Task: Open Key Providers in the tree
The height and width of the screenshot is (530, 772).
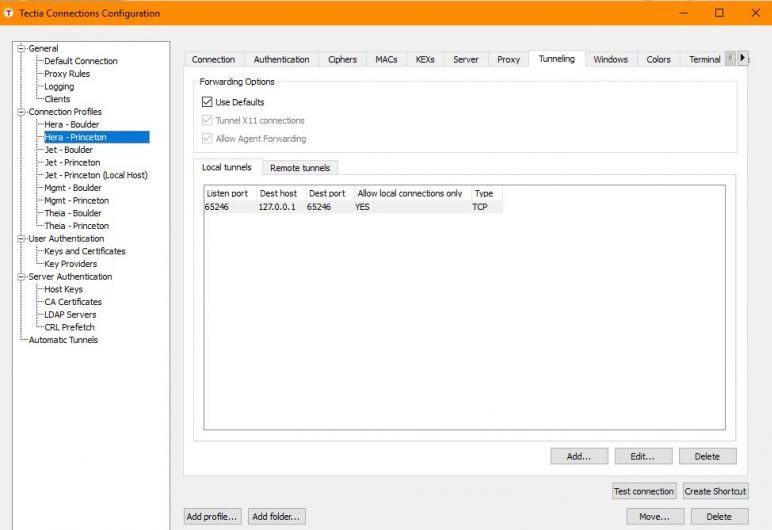Action: click(70, 264)
